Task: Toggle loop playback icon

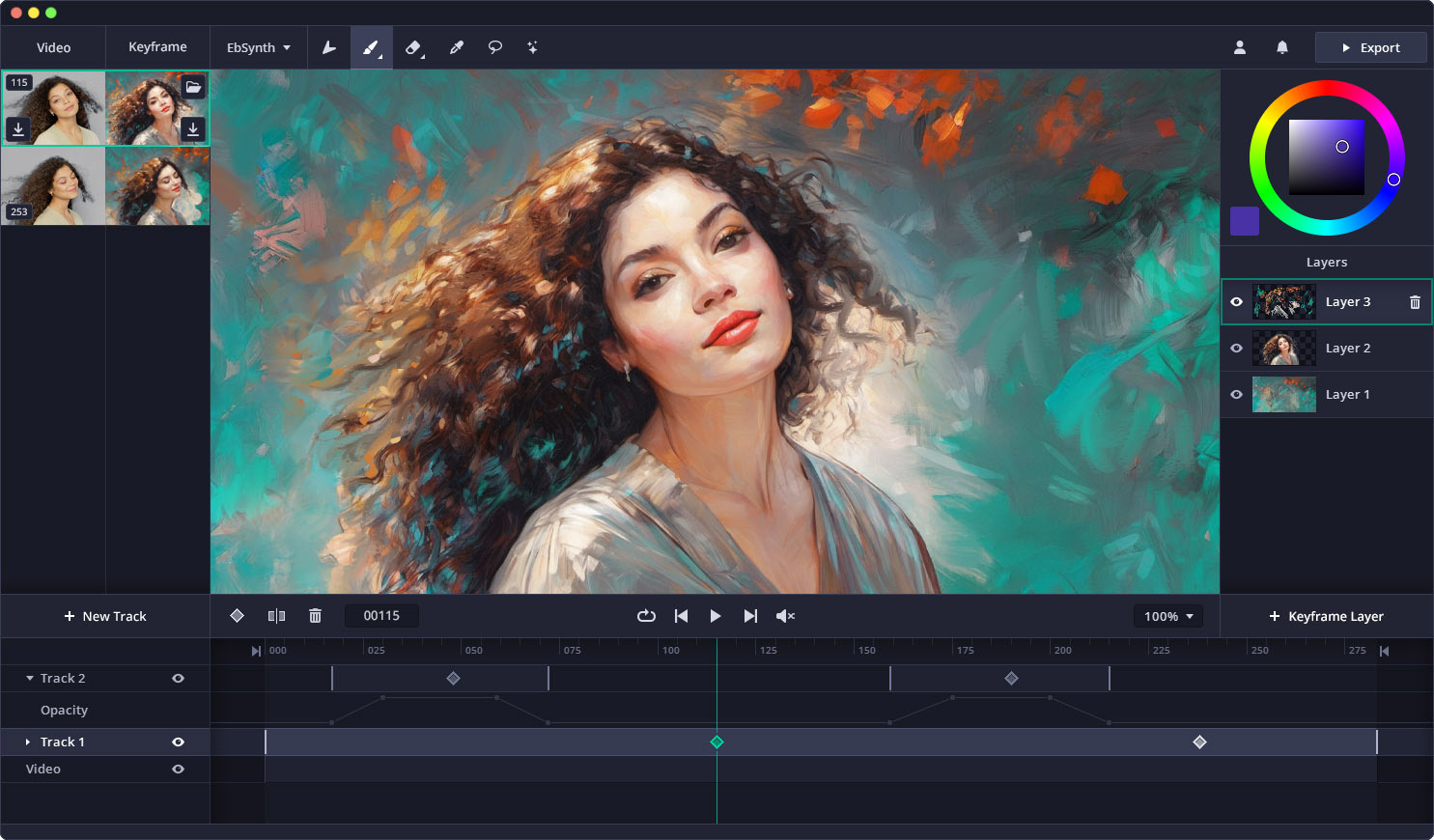Action: pos(646,616)
